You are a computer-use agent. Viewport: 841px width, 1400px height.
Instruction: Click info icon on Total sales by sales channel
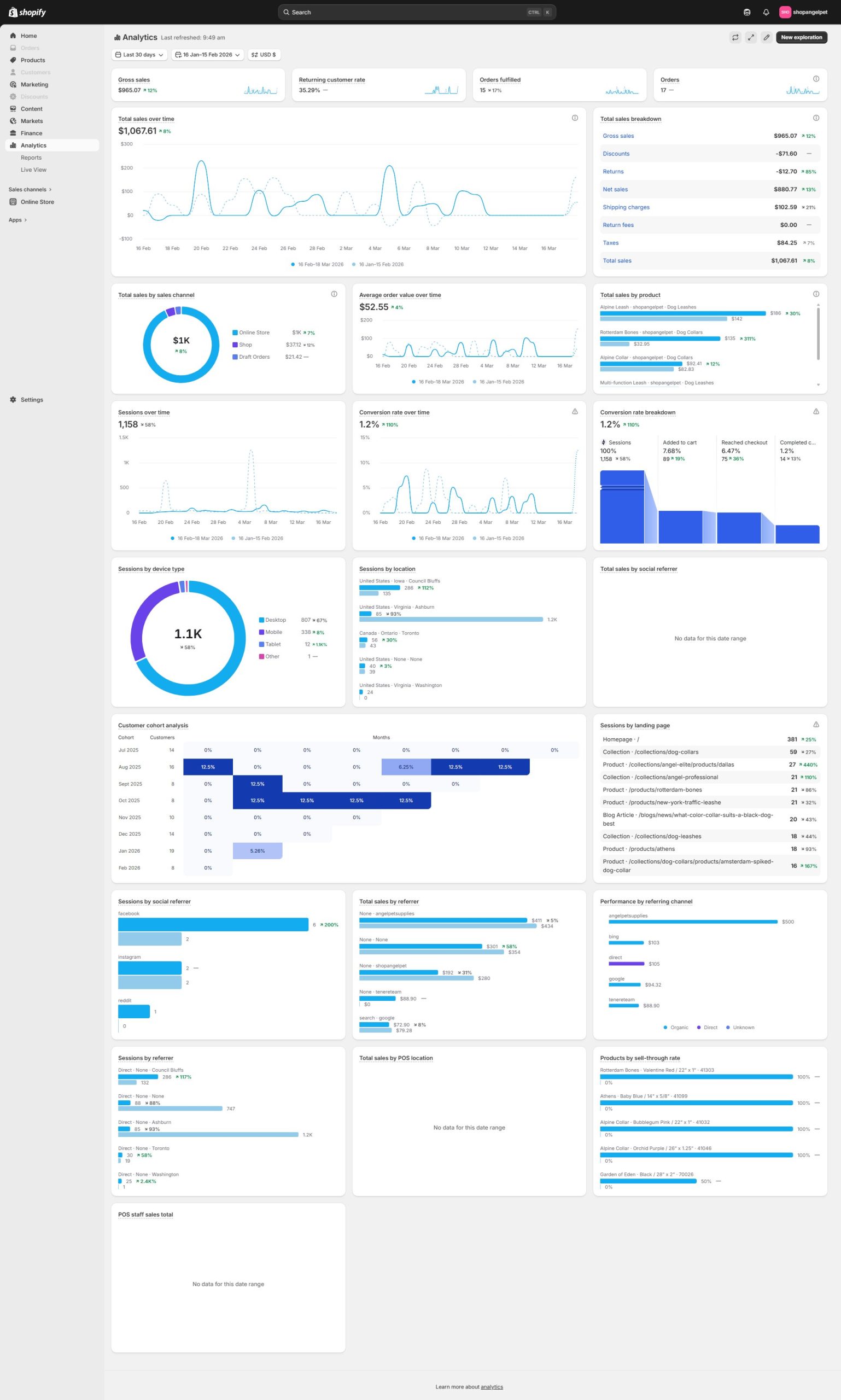click(x=334, y=294)
